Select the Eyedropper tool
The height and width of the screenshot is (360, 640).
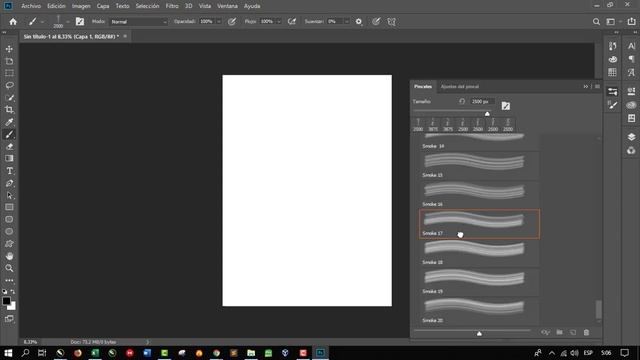pos(9,122)
